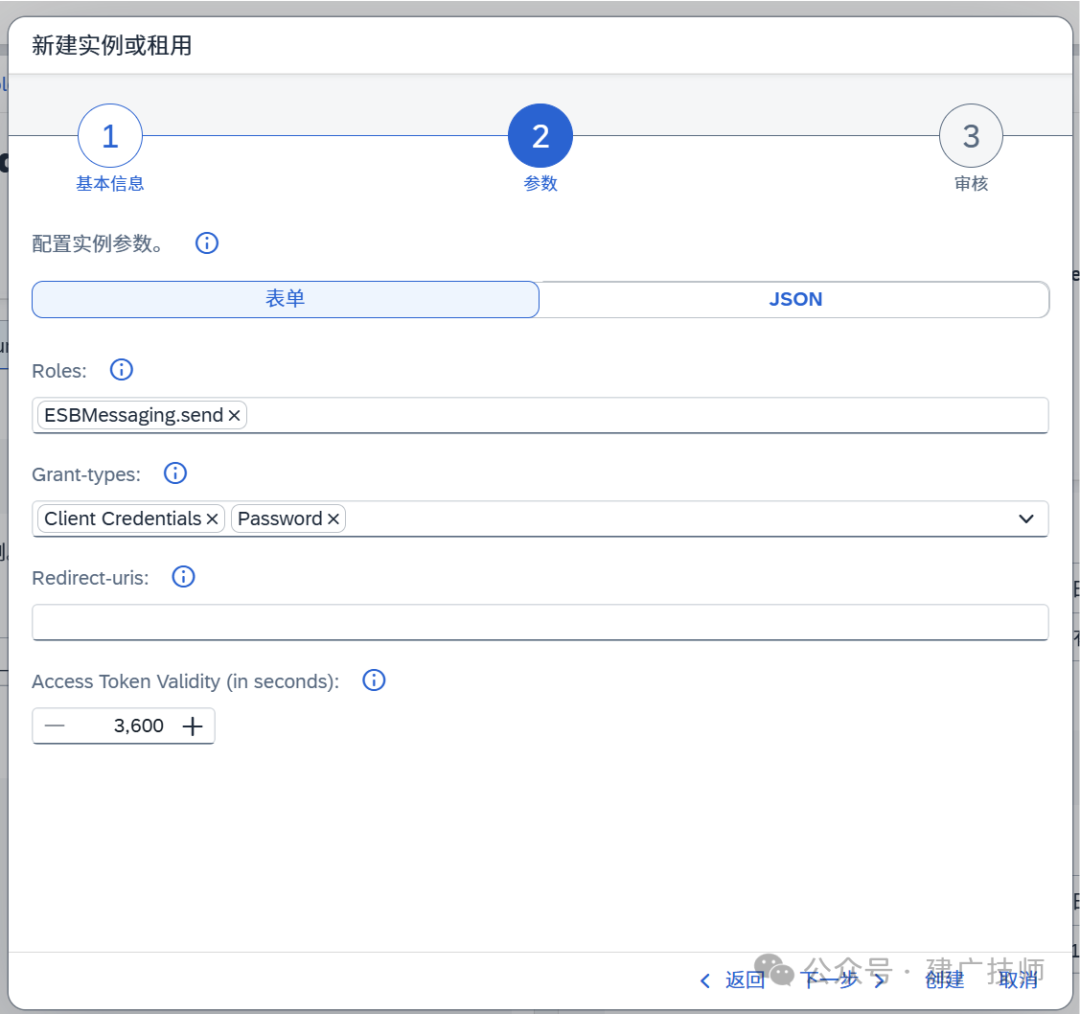Image resolution: width=1080 pixels, height=1014 pixels.
Task: Click the 返回 back button
Action: [x=732, y=980]
